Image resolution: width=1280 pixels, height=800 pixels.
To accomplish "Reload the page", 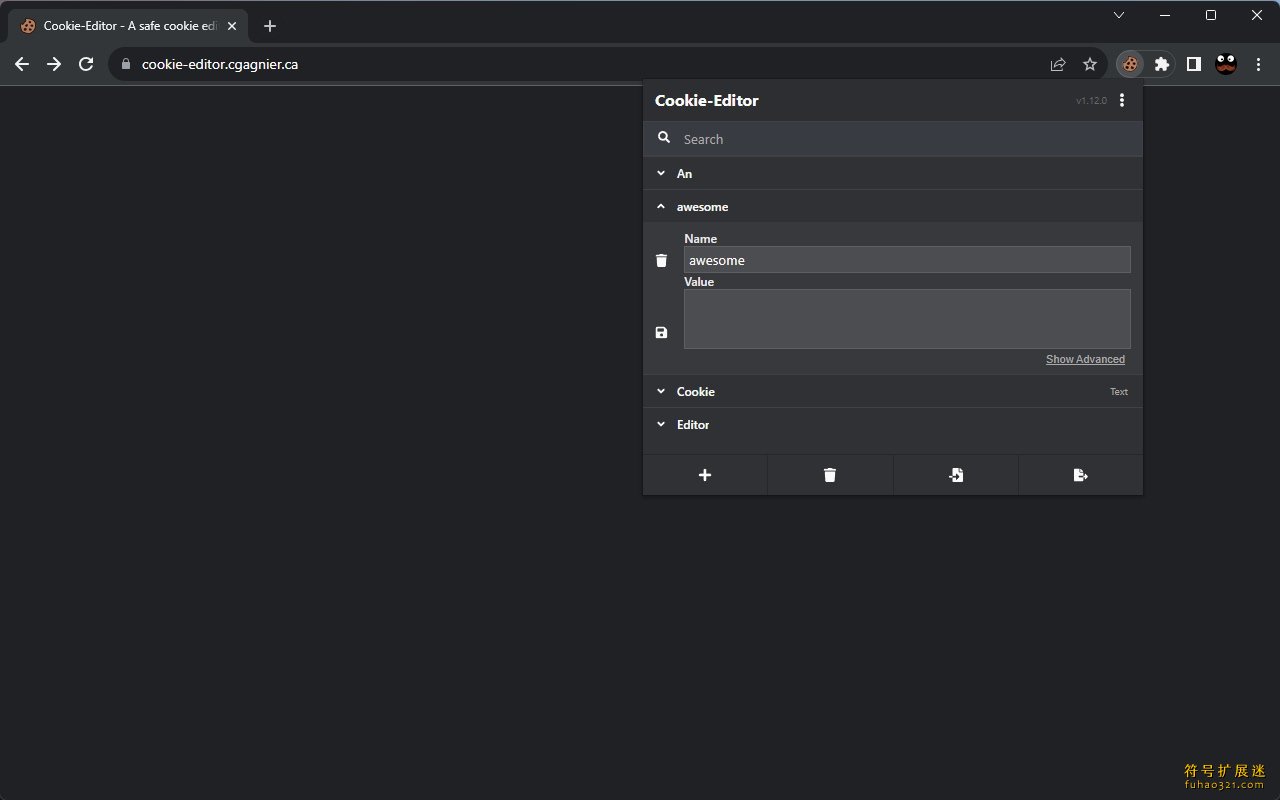I will coord(86,64).
